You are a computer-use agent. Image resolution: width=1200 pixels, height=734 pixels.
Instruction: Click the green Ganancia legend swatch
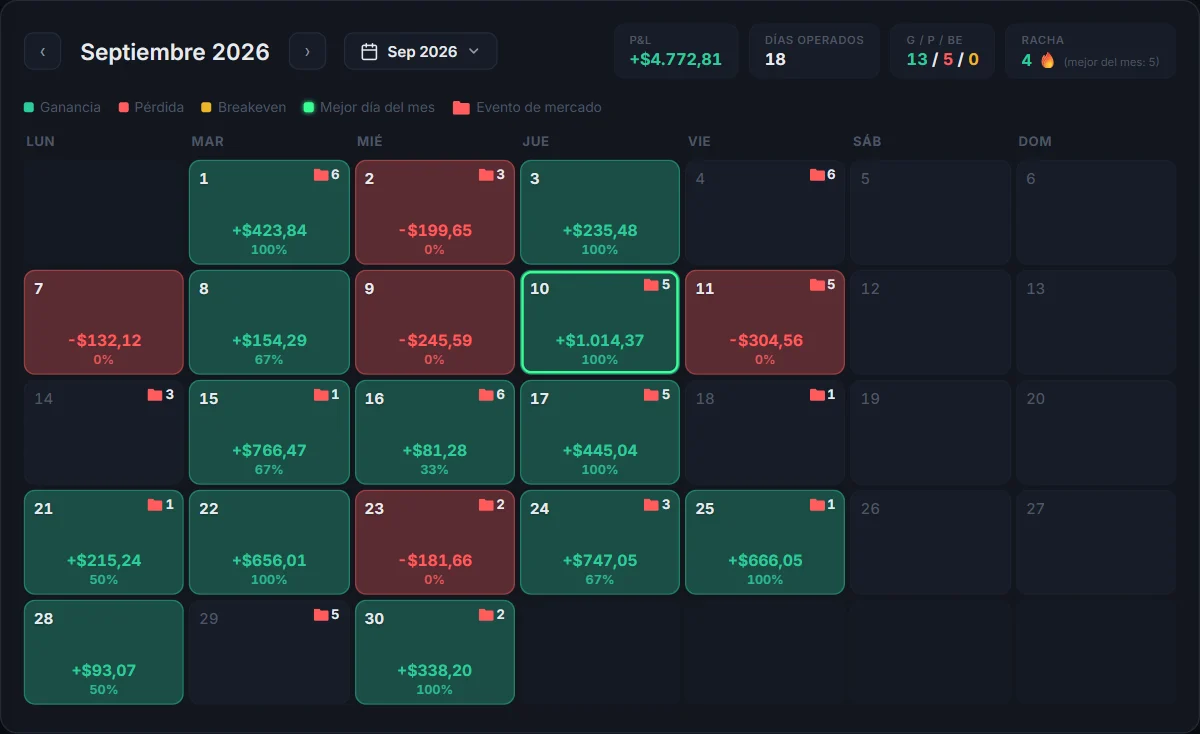point(29,107)
